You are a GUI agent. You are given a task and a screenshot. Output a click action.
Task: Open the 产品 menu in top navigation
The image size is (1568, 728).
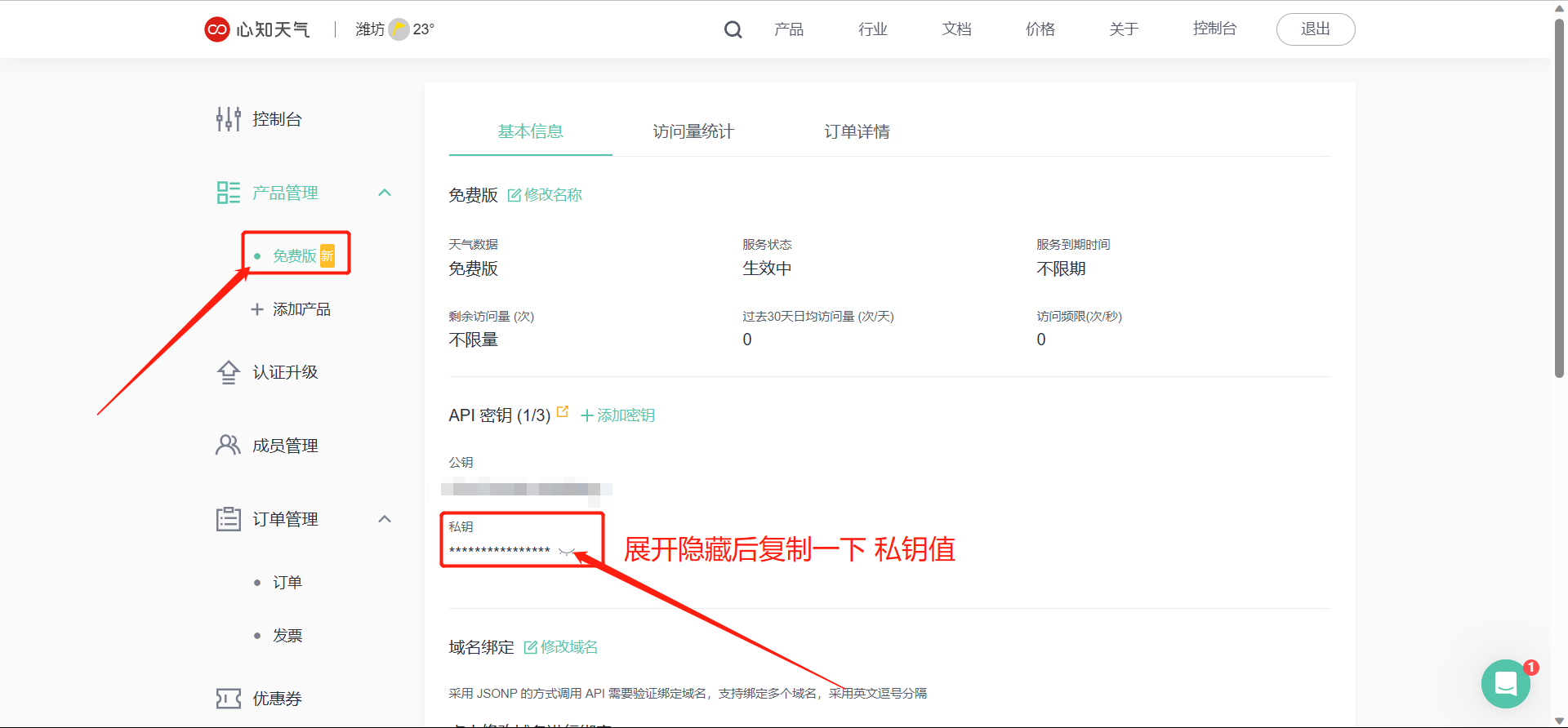click(789, 29)
